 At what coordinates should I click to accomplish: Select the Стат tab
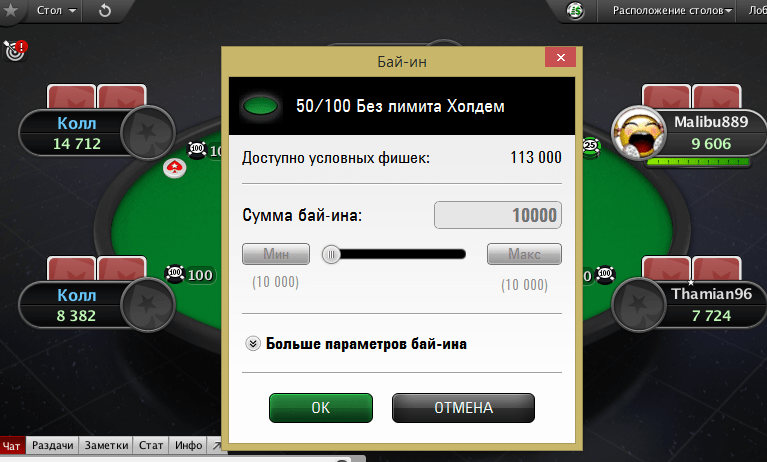(151, 445)
